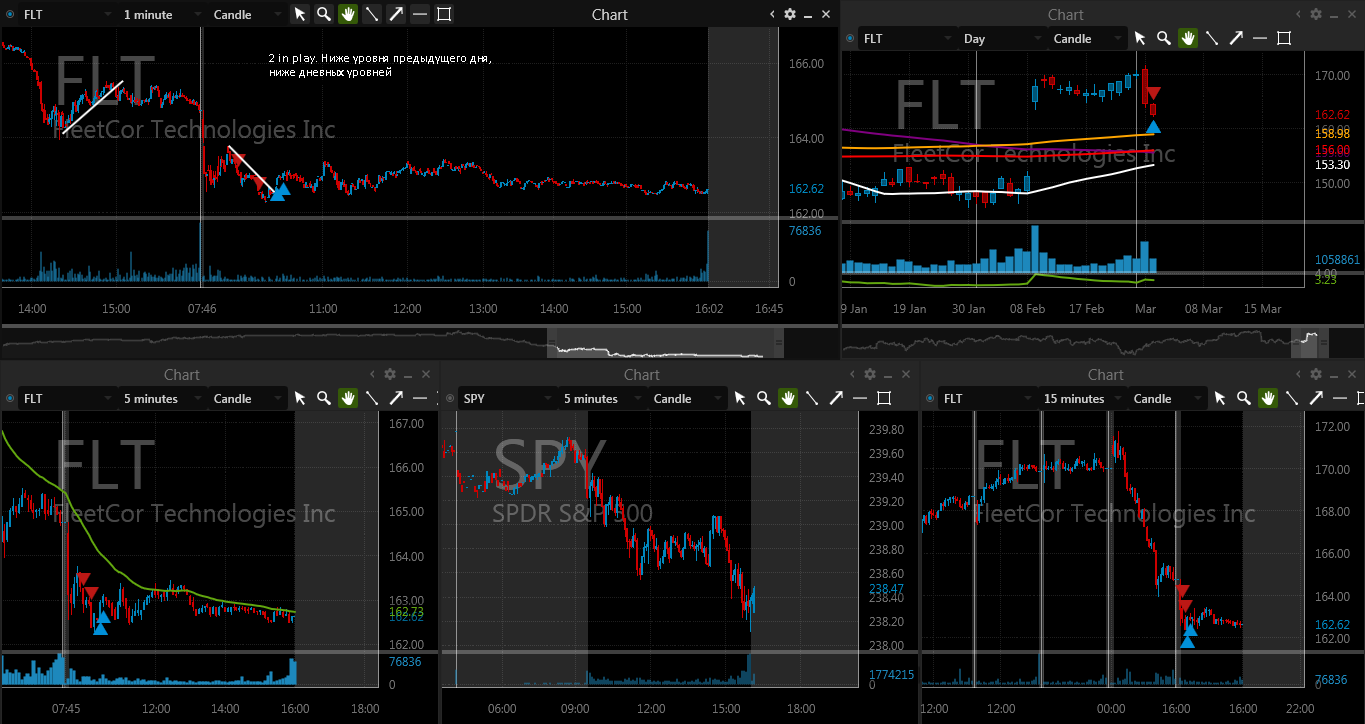Toggle hand pan tool in 15 minutes chart

coord(1268,398)
